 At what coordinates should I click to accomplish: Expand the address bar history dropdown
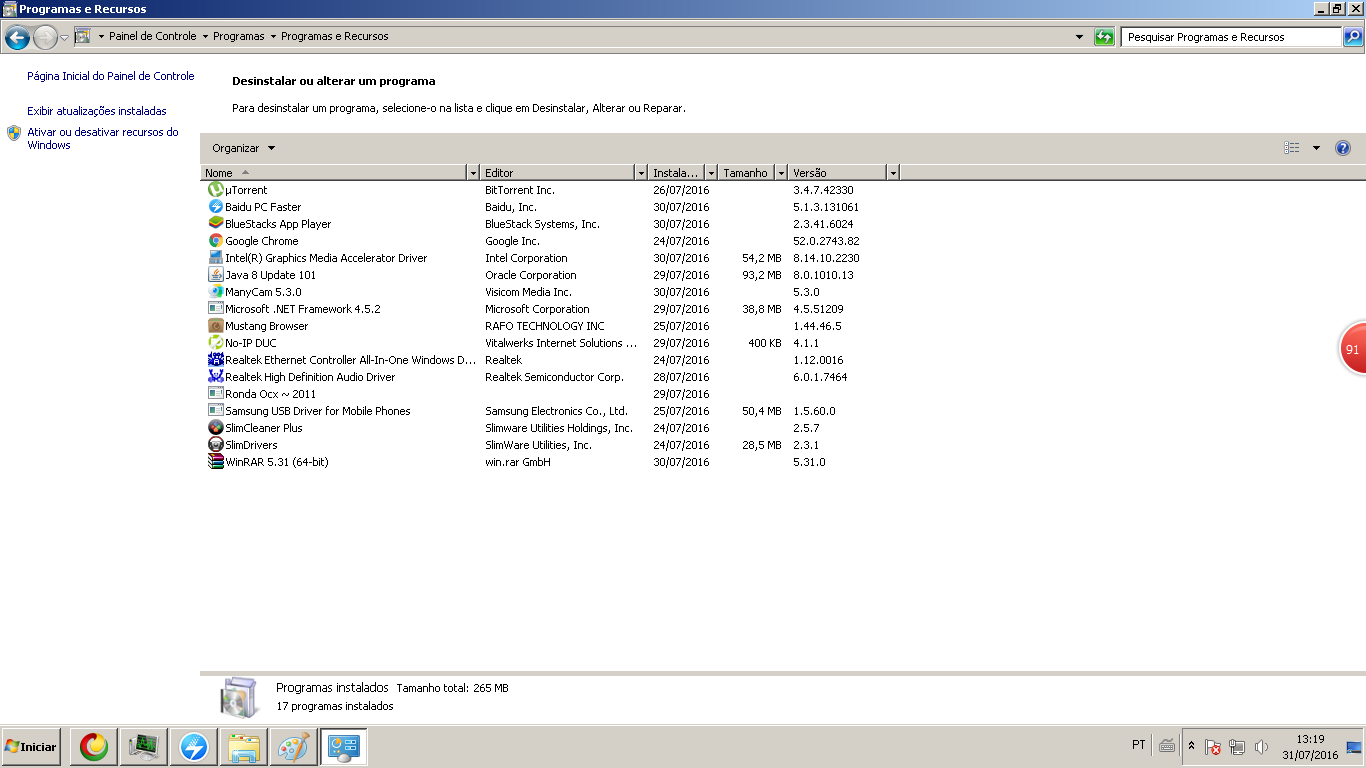point(1079,37)
